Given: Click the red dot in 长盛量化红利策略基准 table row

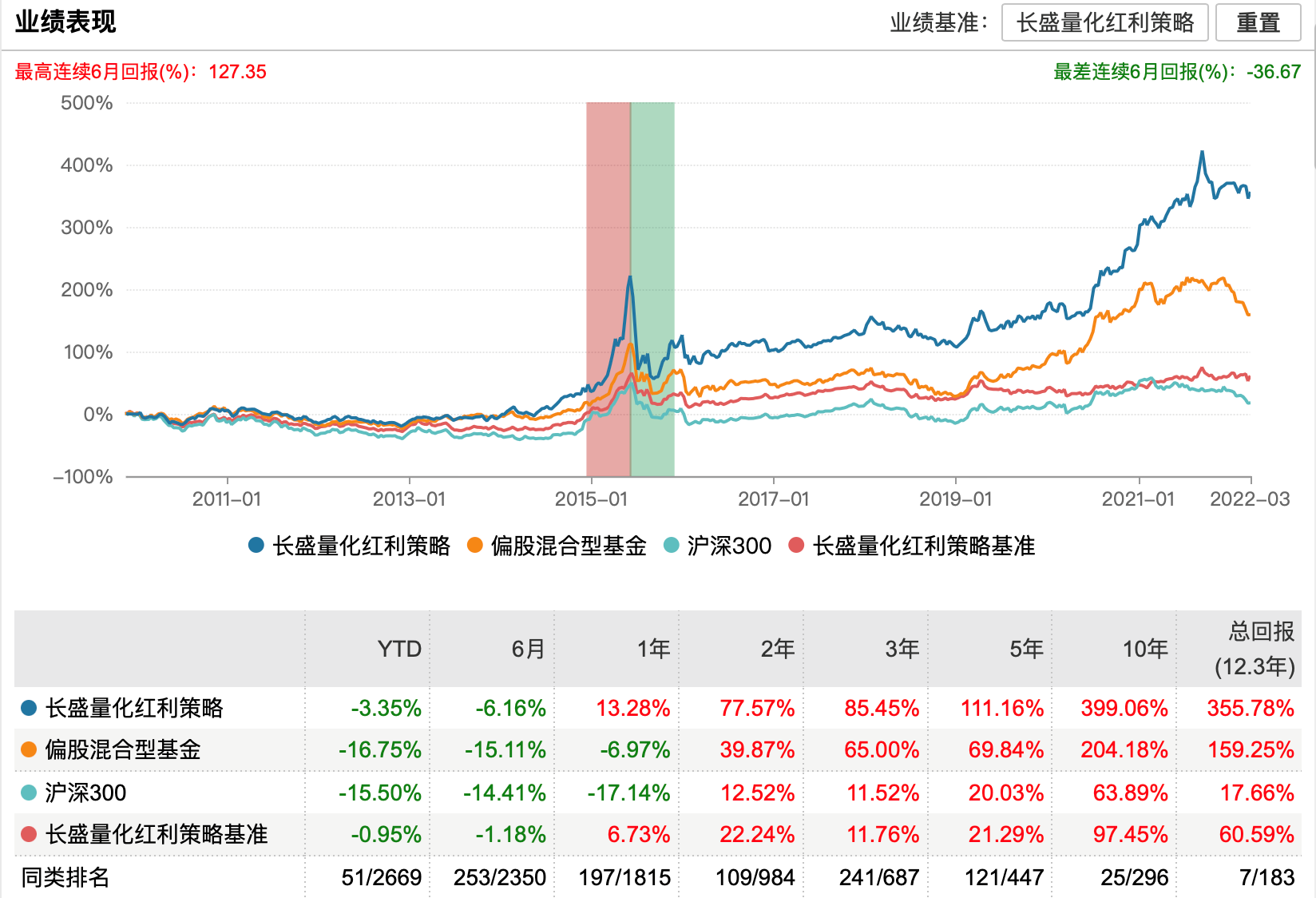Looking at the screenshot, I should tap(29, 834).
